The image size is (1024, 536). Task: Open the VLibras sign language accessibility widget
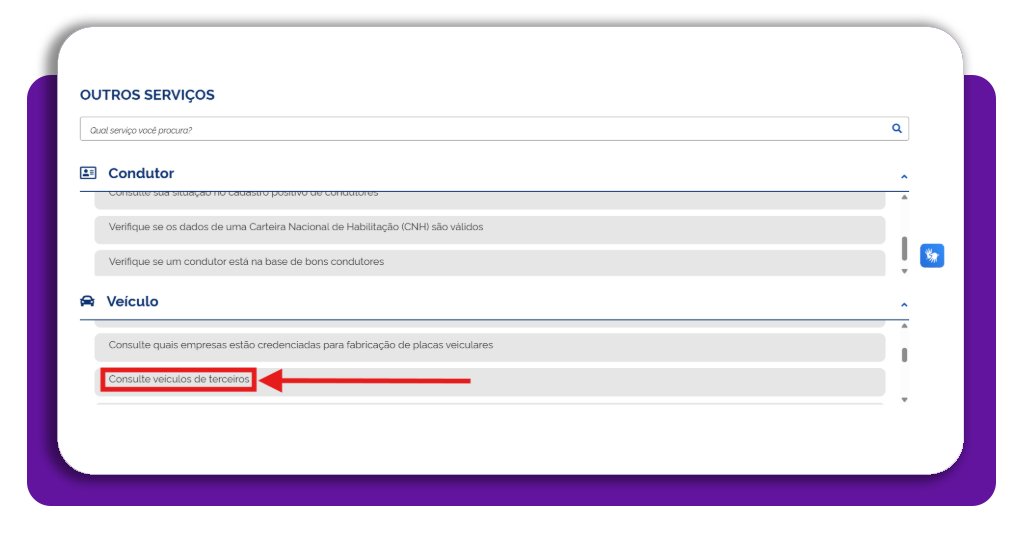click(x=932, y=256)
